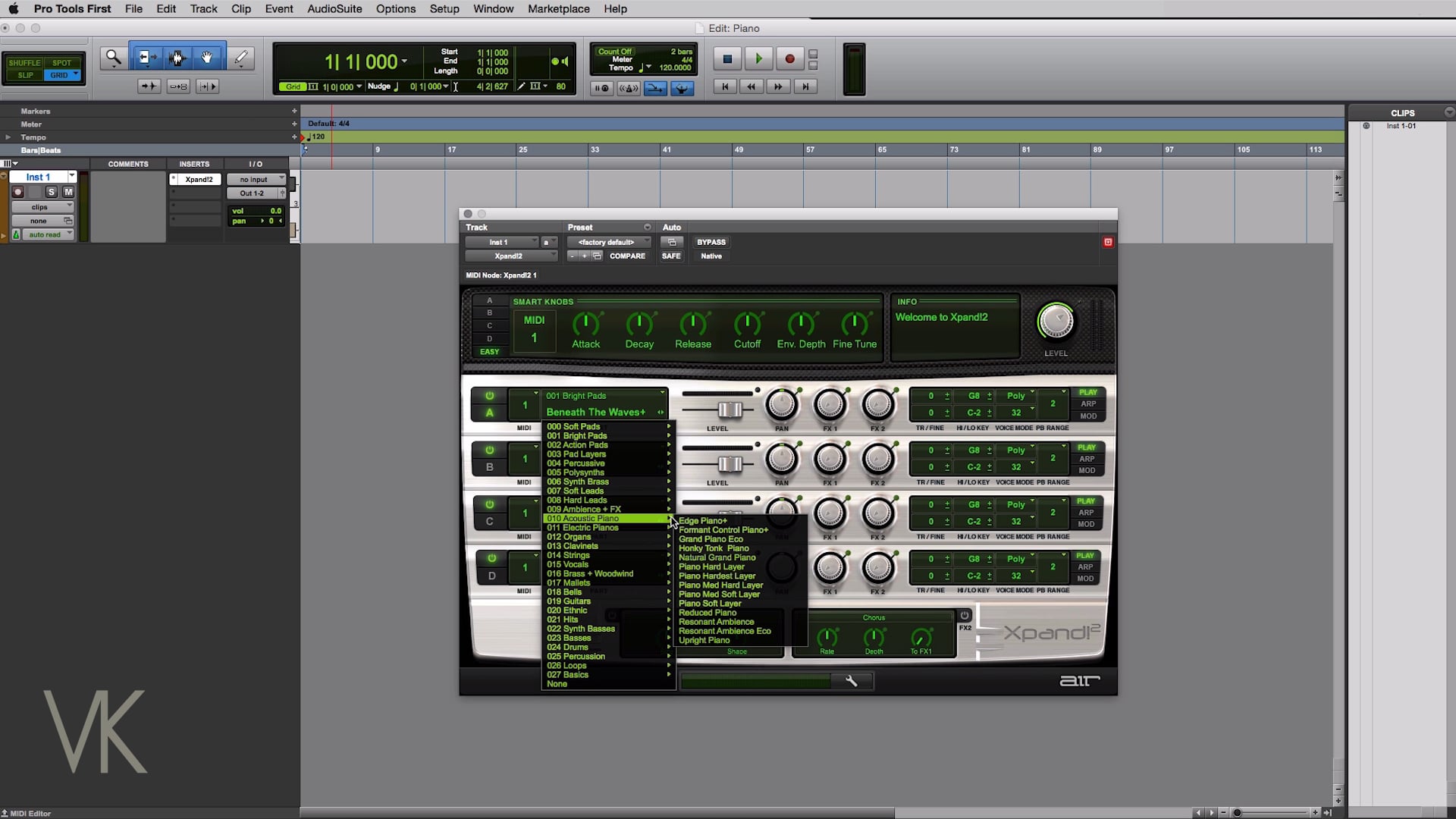This screenshot has height=819, width=1456.
Task: Select the Grabber hand tool
Action: coord(206,58)
